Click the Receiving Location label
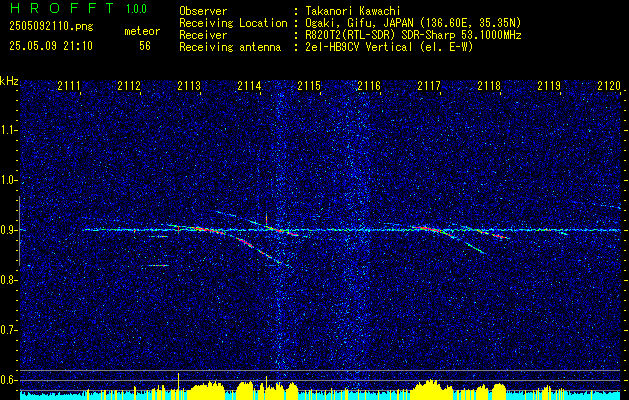The height and width of the screenshot is (400, 629). tap(233, 23)
